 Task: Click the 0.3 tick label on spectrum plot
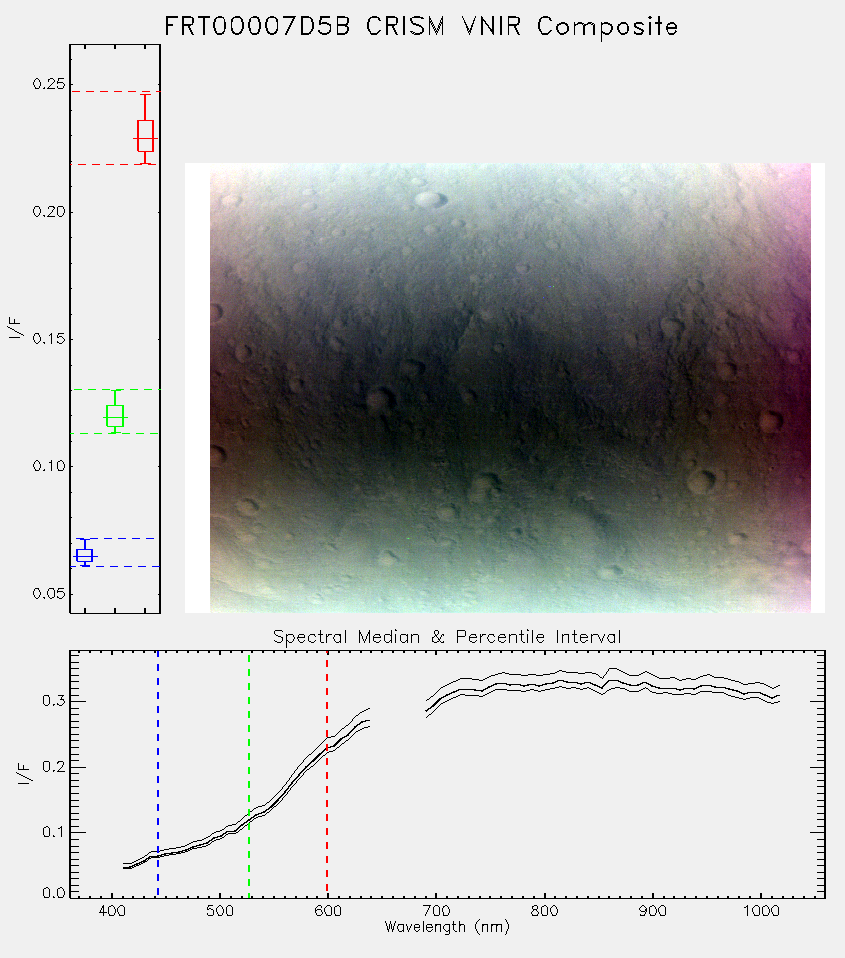[x=54, y=701]
